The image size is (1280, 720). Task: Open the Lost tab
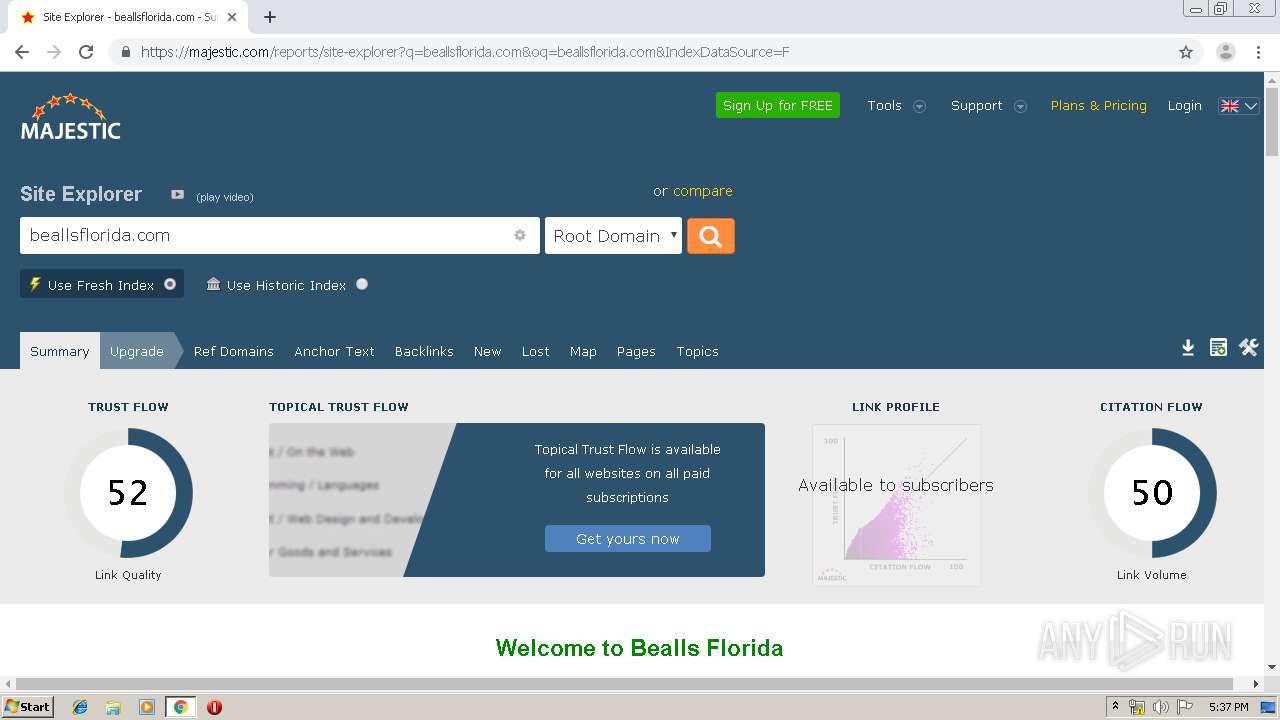535,351
